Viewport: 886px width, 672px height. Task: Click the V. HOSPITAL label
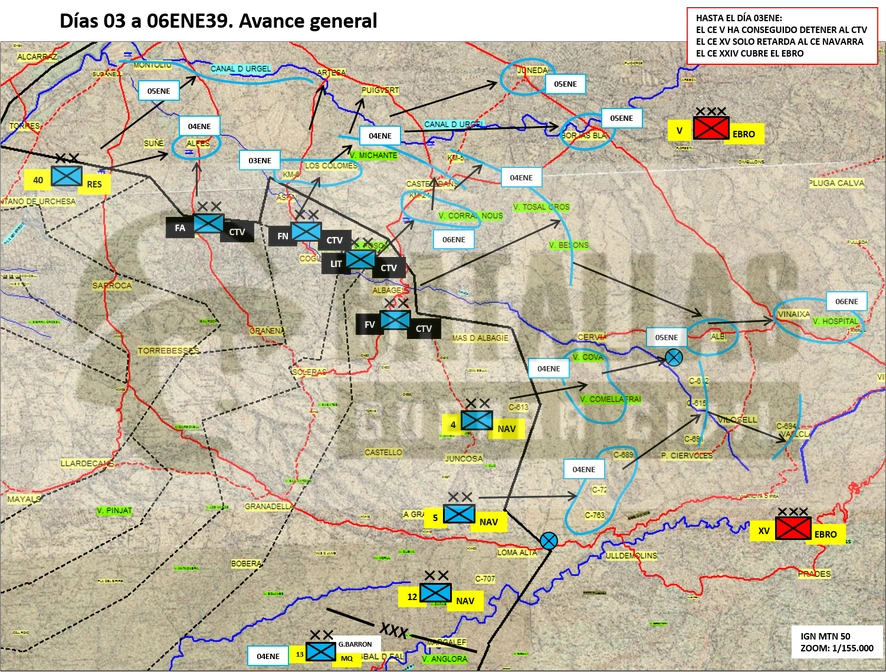(835, 321)
